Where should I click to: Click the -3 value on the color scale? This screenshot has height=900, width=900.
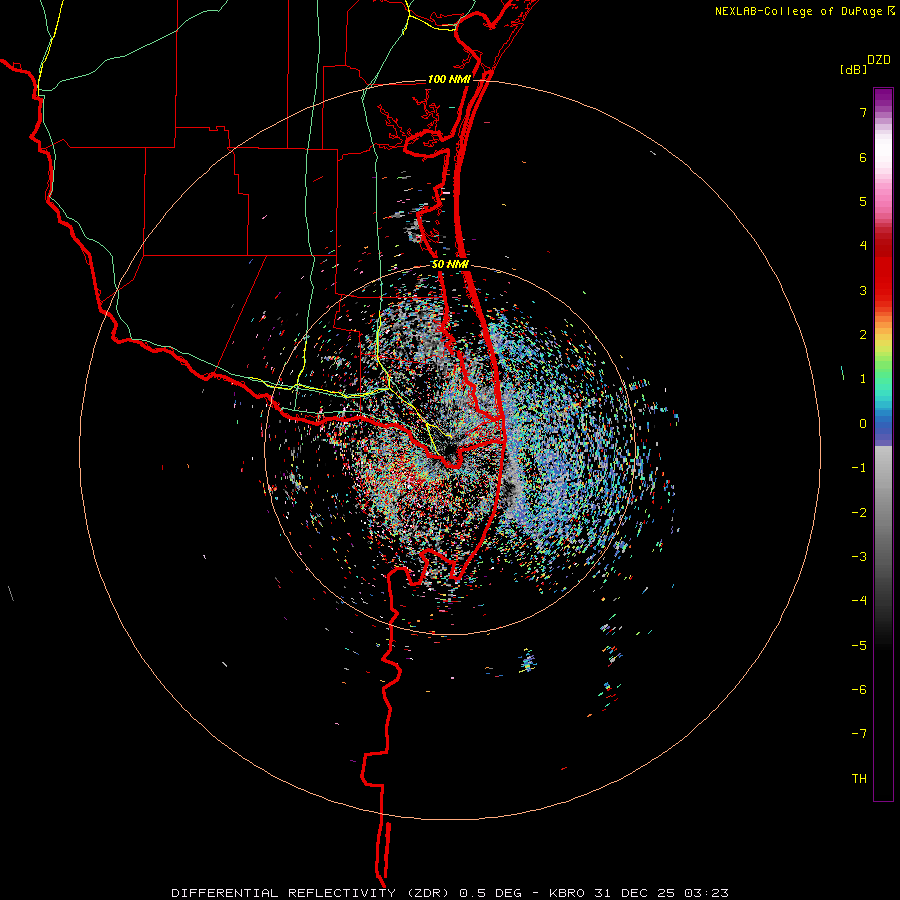859,557
